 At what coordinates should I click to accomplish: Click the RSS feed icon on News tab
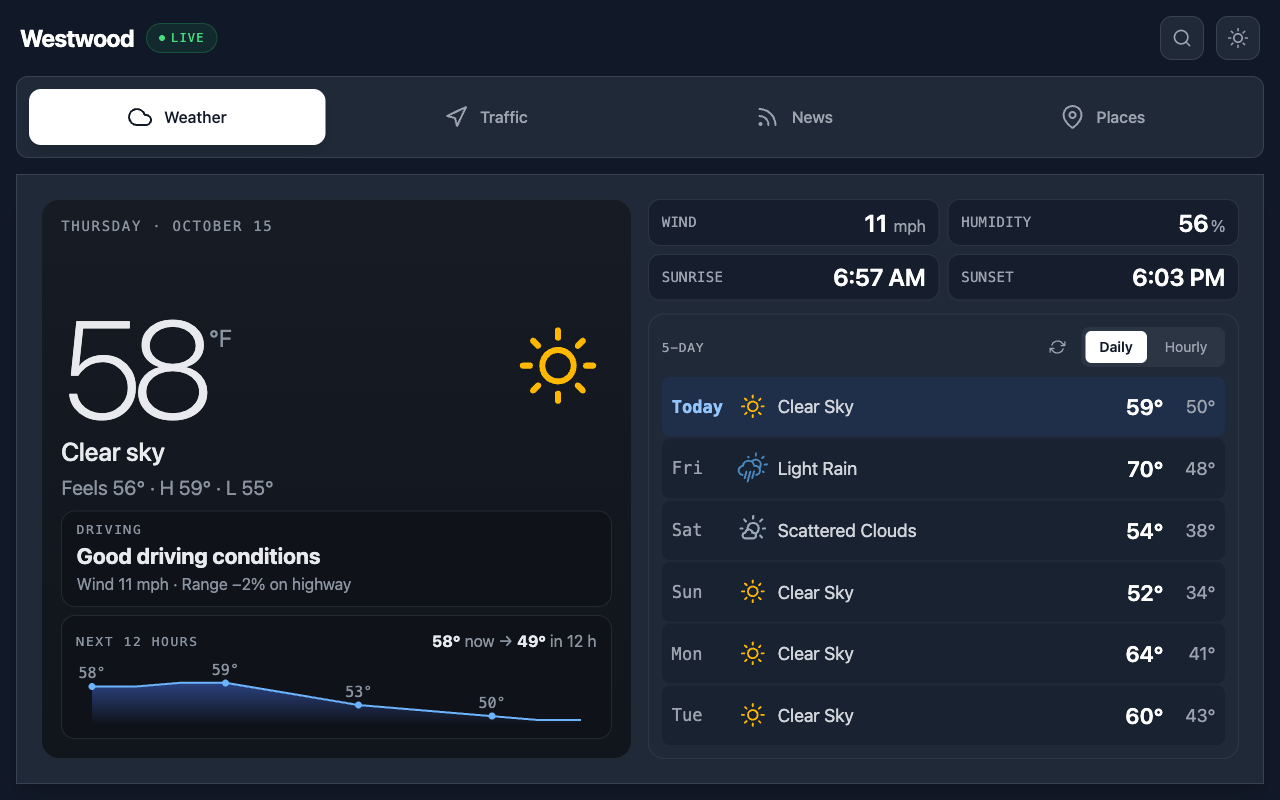tap(767, 117)
